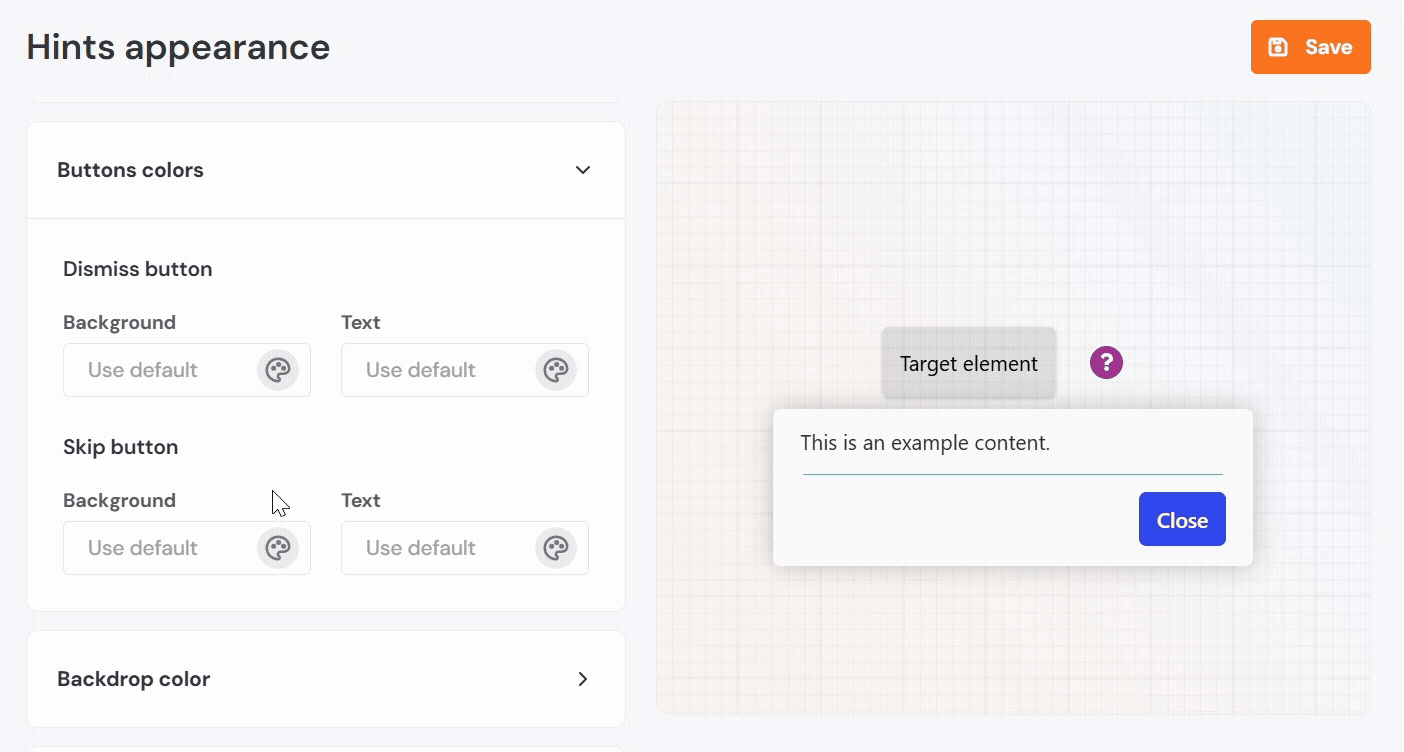1404x752 pixels.
Task: Click the purple question mark hint icon
Action: click(x=1106, y=363)
